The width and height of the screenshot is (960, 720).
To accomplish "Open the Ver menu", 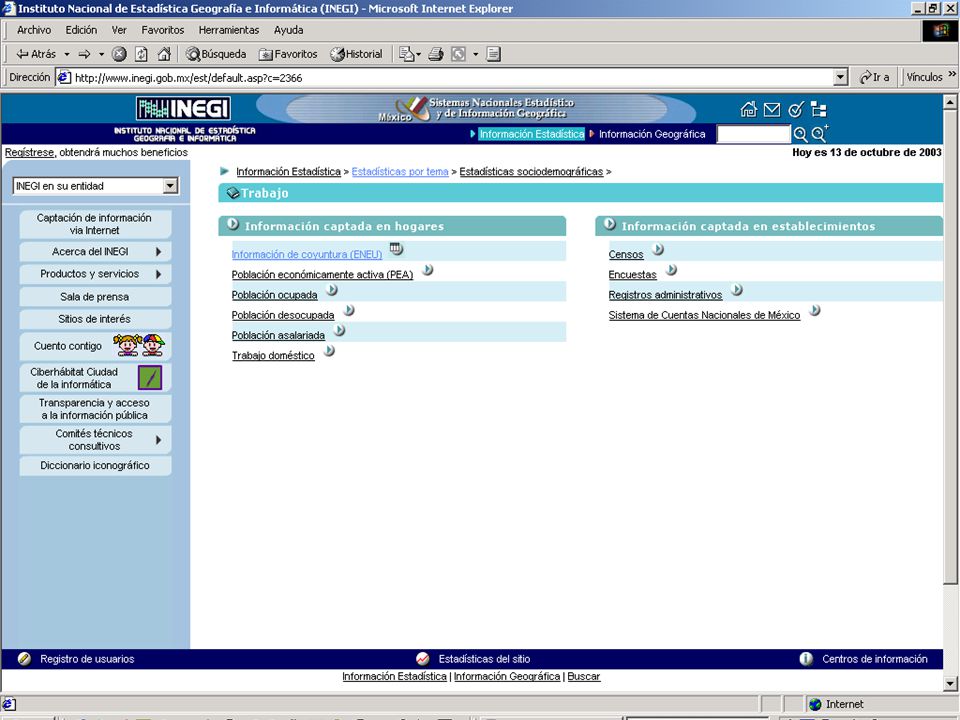I will (119, 30).
